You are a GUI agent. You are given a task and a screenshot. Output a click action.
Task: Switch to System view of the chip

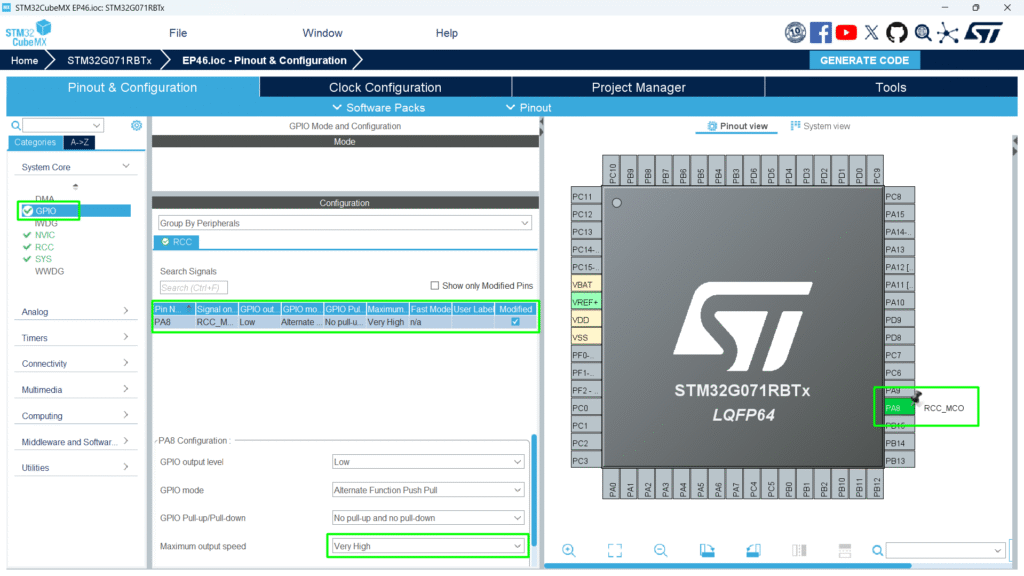point(820,126)
